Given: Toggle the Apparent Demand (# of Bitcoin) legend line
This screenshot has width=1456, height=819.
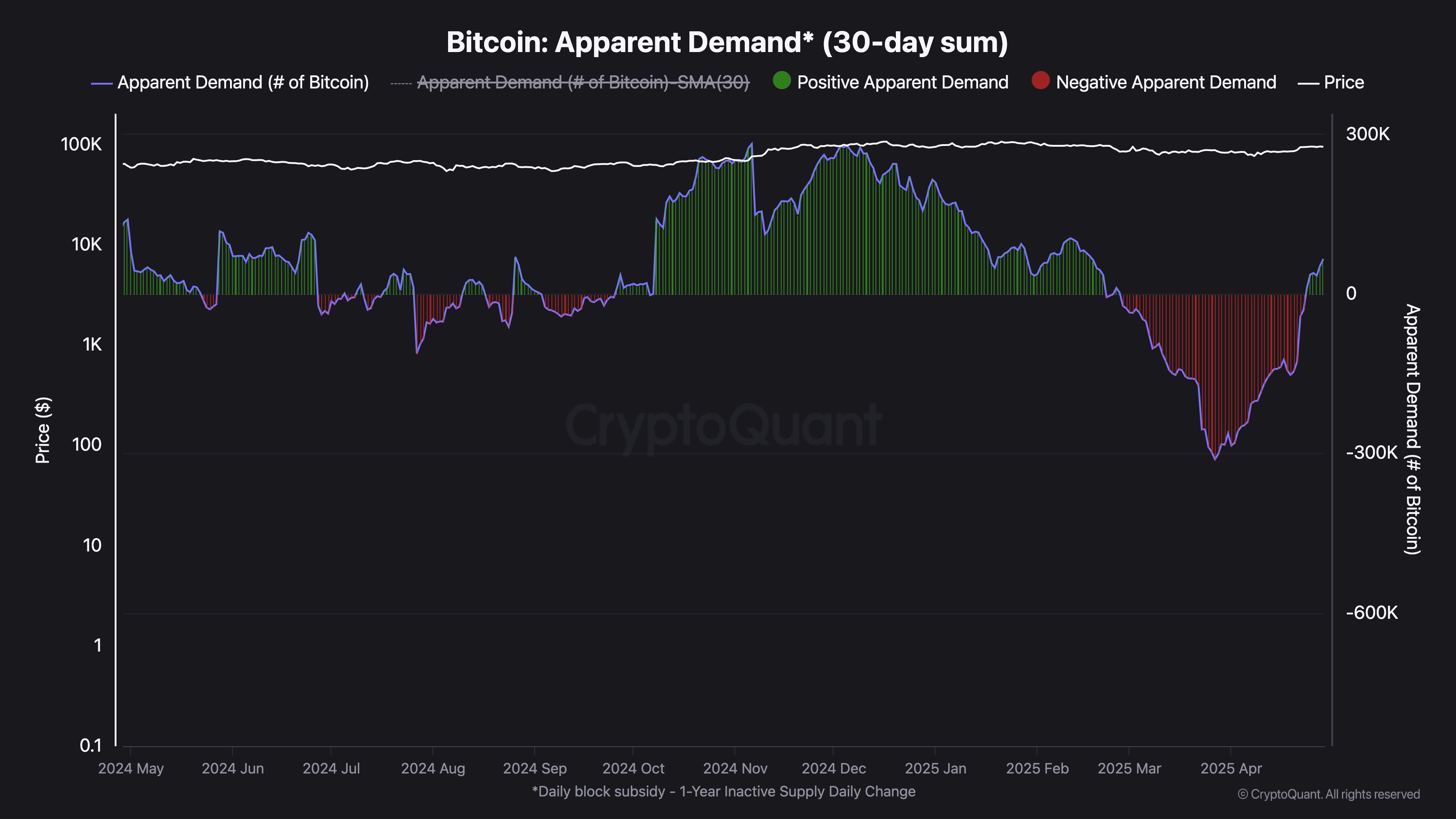Looking at the screenshot, I should point(242,83).
